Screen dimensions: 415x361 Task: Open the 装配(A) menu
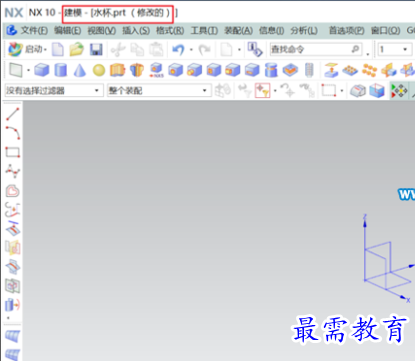click(238, 31)
